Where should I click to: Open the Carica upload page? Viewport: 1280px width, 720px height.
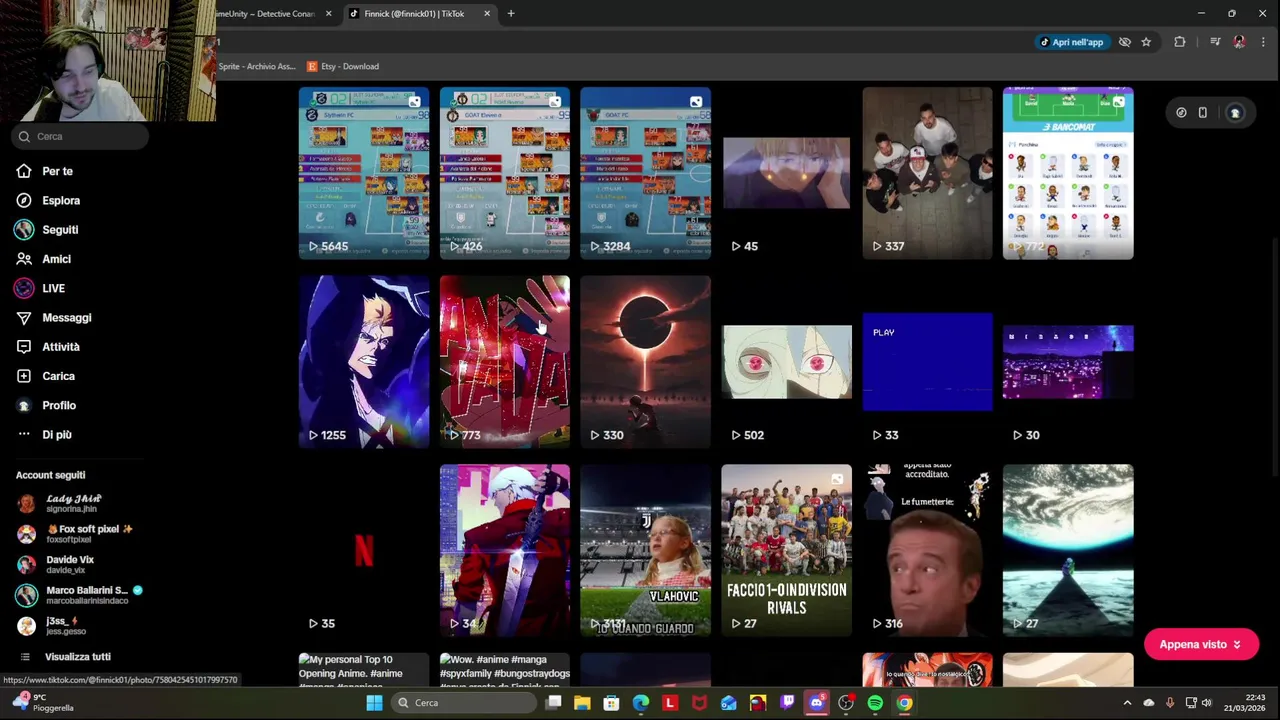[46, 376]
